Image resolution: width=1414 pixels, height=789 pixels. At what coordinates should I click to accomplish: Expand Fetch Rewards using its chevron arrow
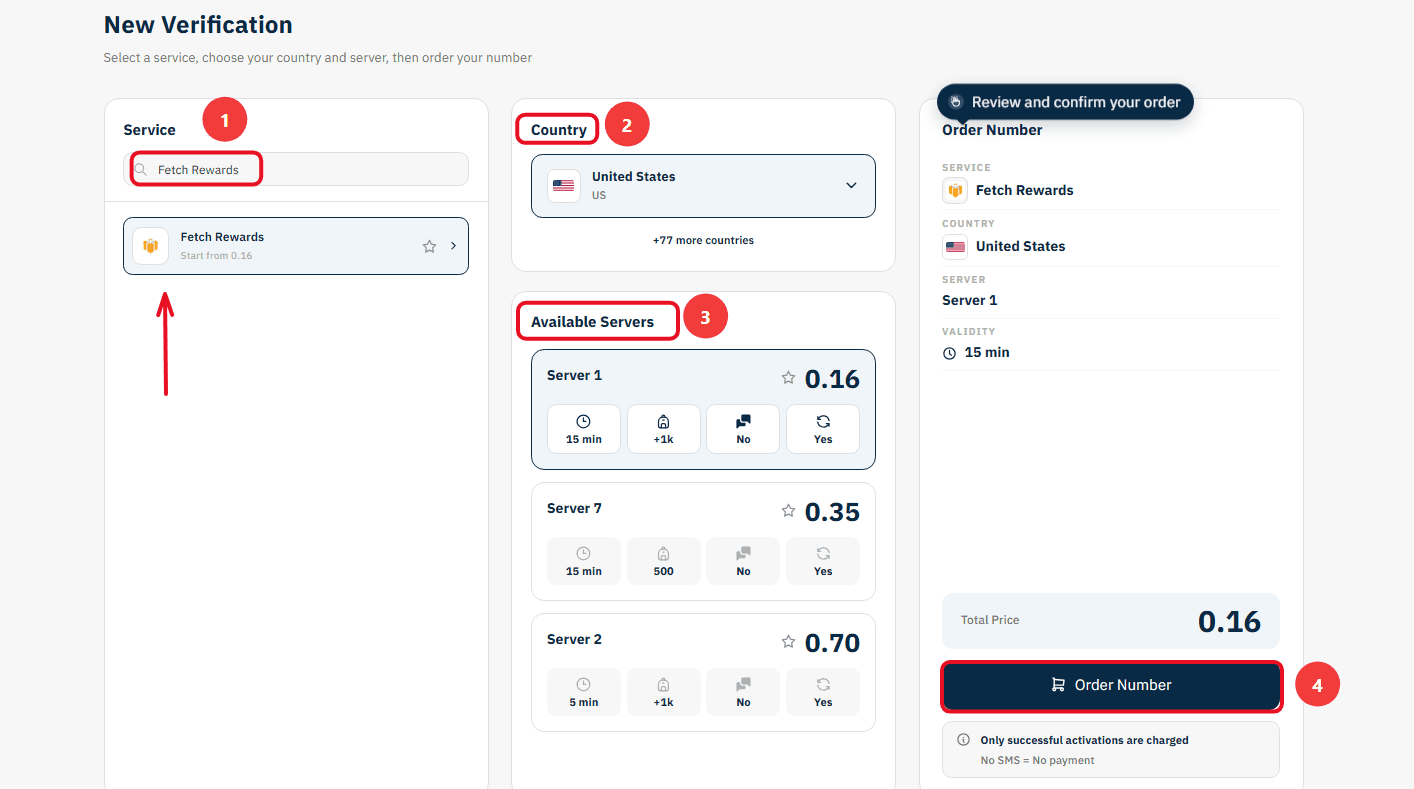453,246
